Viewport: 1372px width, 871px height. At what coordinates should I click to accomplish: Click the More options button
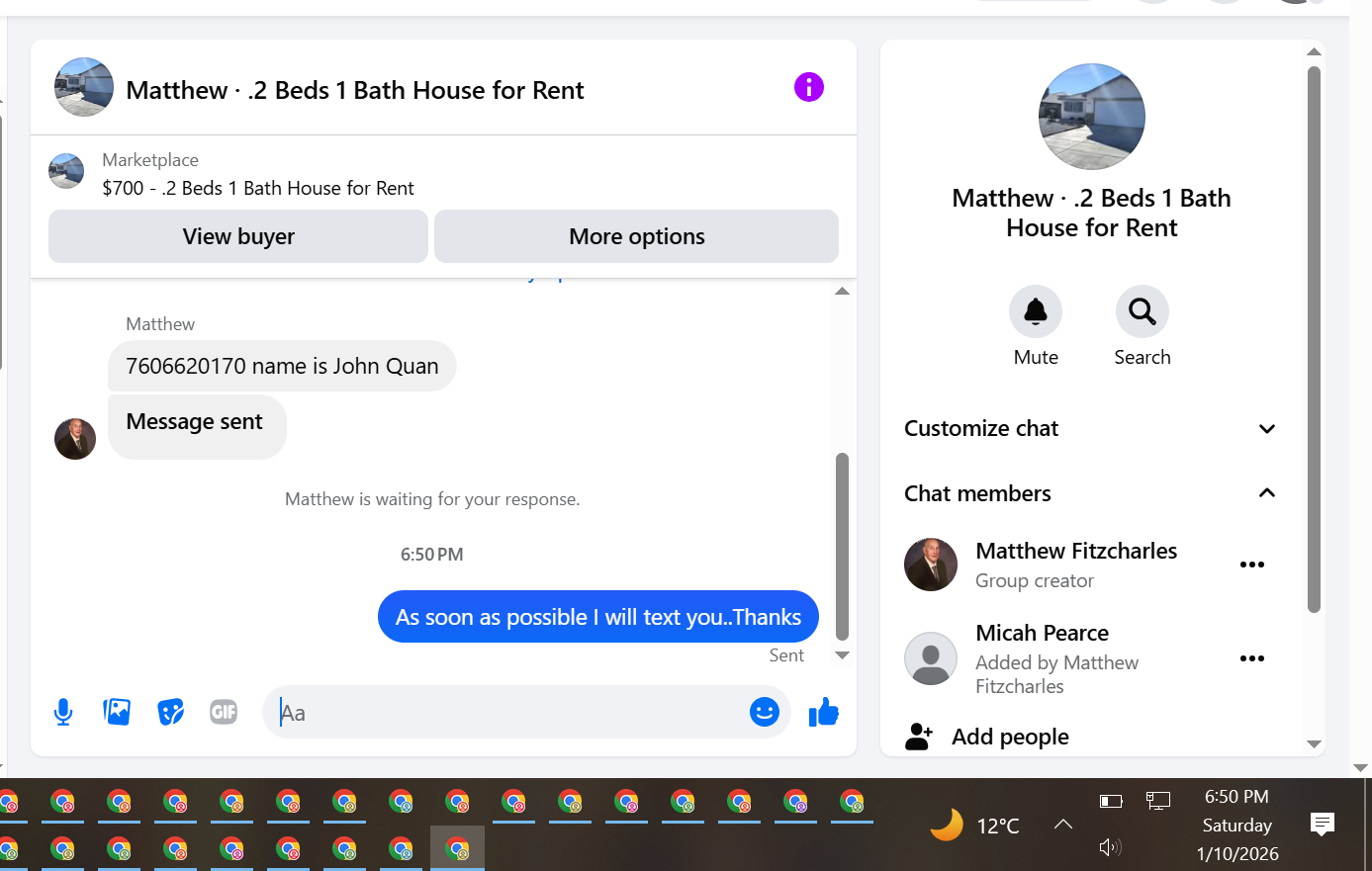click(x=636, y=236)
